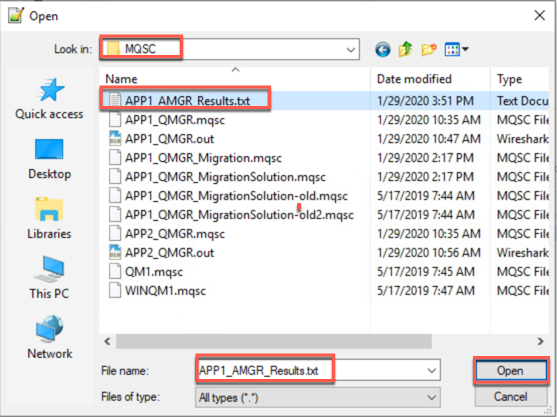This screenshot has width=557, height=417.
Task: Click the Open button
Action: click(510, 370)
